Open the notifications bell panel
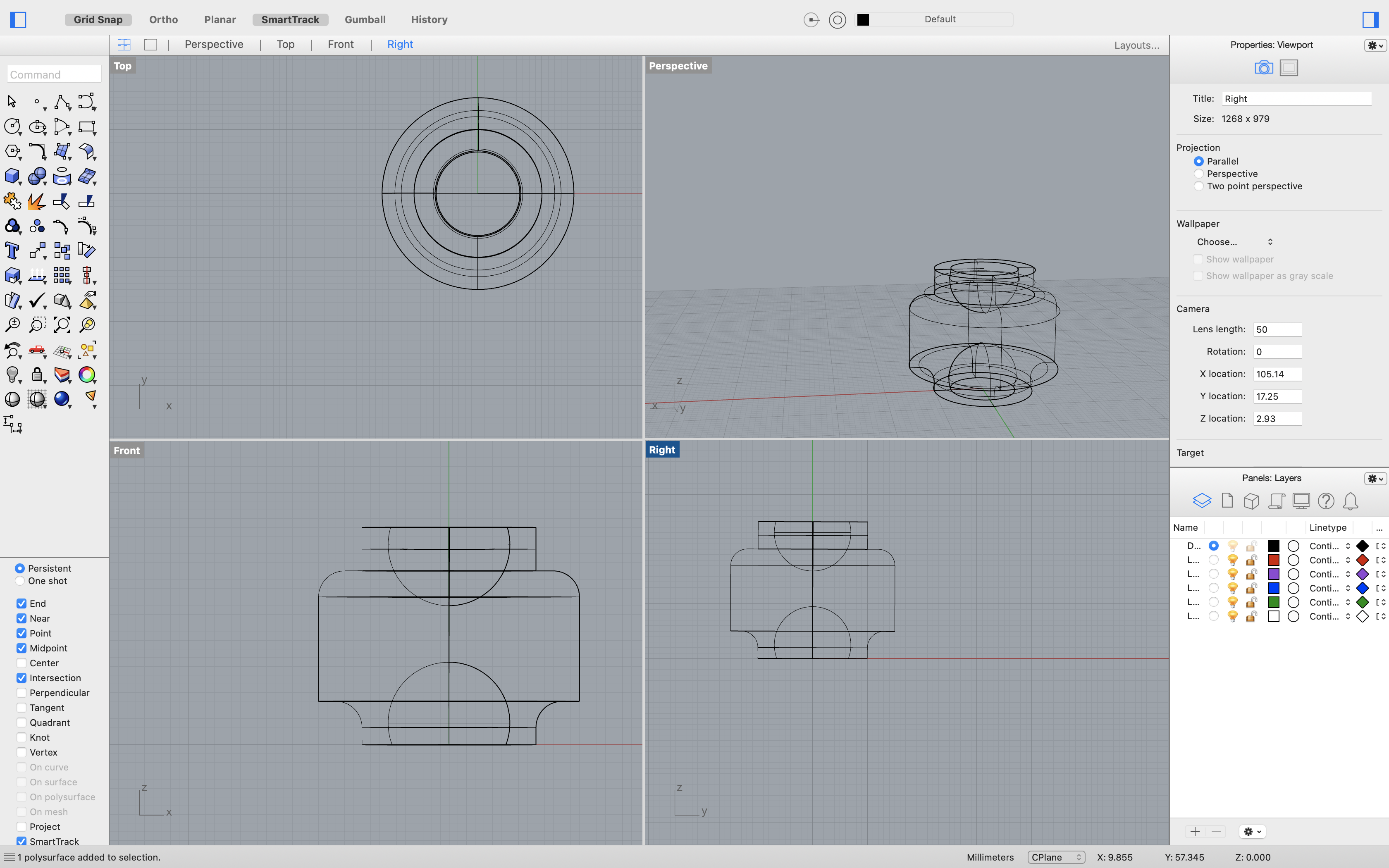Screen dimensions: 1389x868 pyautogui.click(x=1351, y=501)
